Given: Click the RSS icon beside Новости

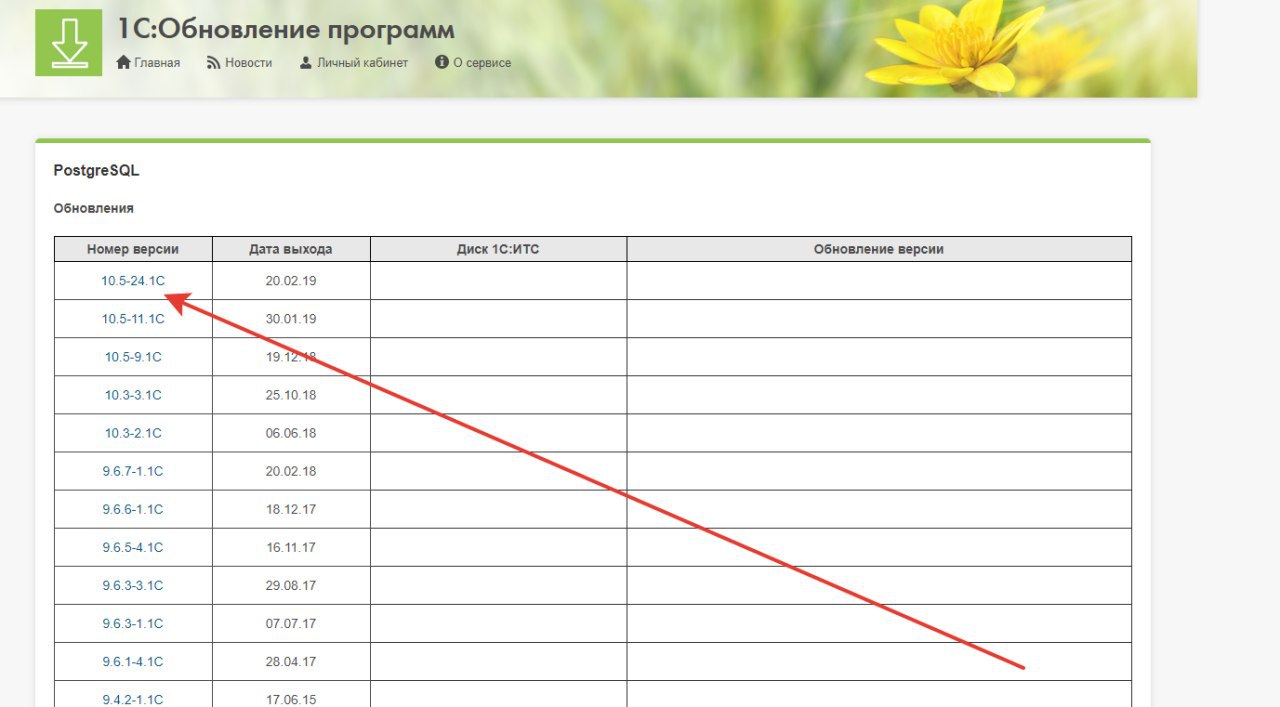Looking at the screenshot, I should pos(214,62).
